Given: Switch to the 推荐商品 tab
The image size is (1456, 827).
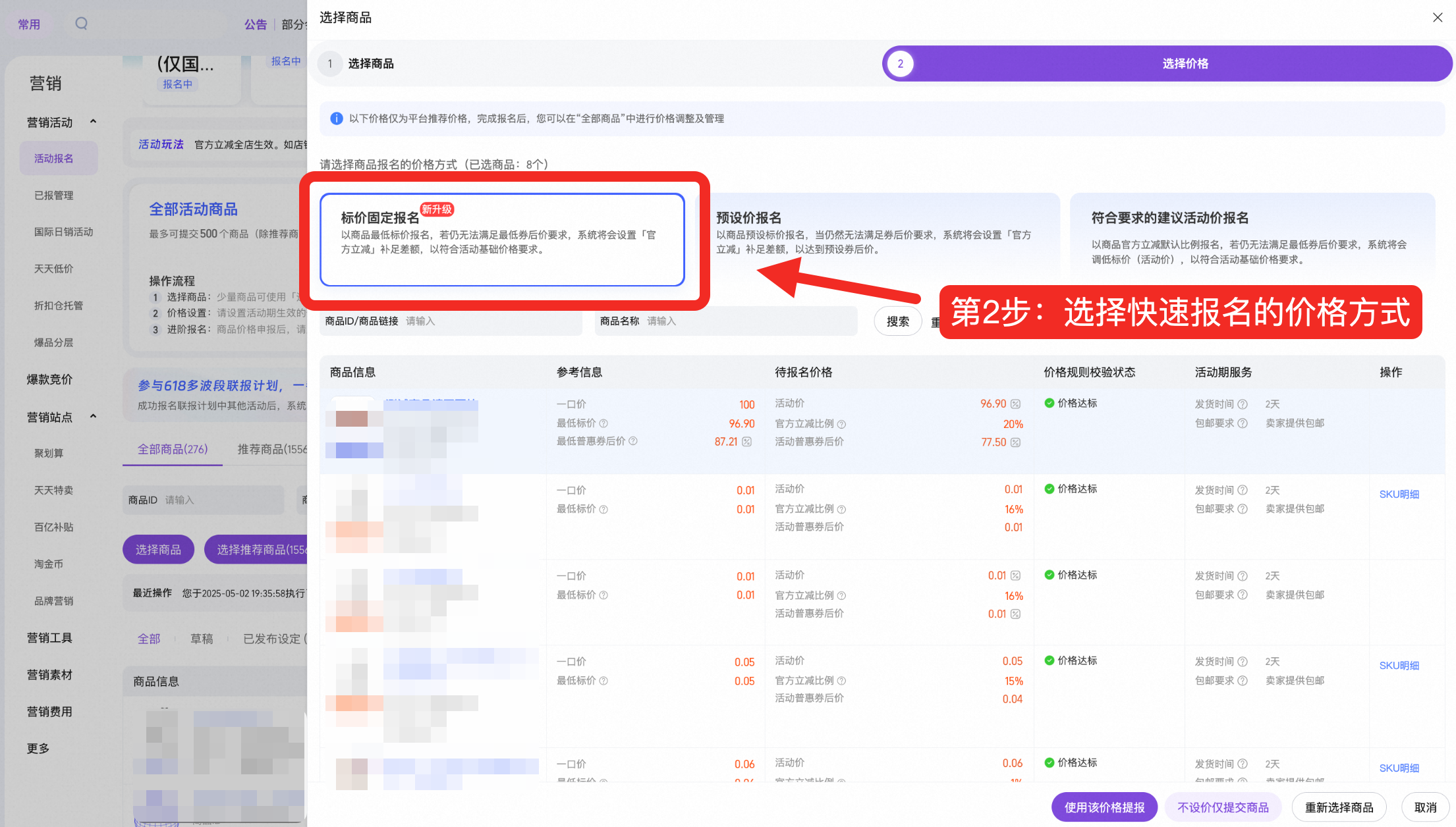Looking at the screenshot, I should click(271, 449).
